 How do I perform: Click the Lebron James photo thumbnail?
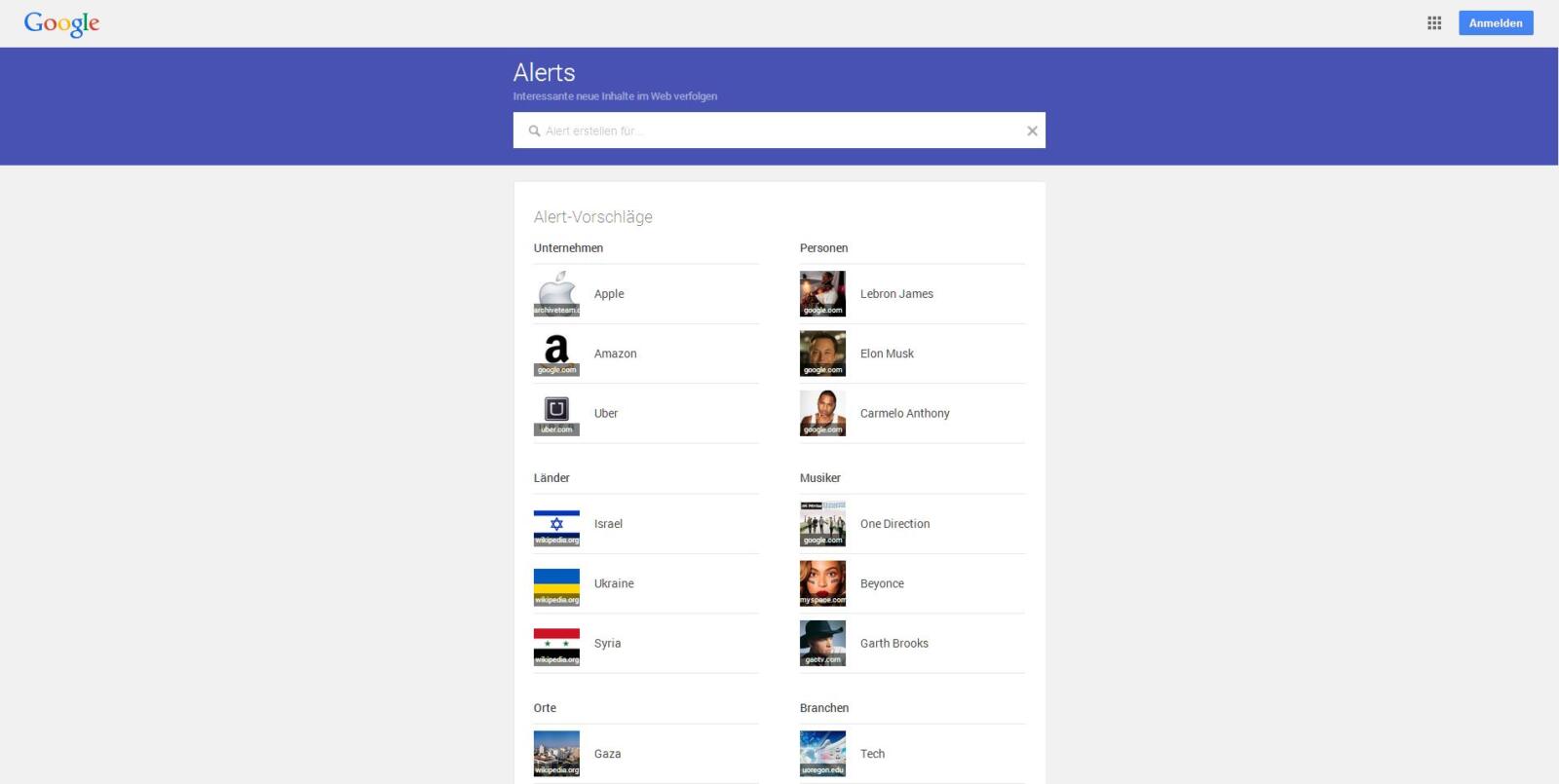(822, 294)
